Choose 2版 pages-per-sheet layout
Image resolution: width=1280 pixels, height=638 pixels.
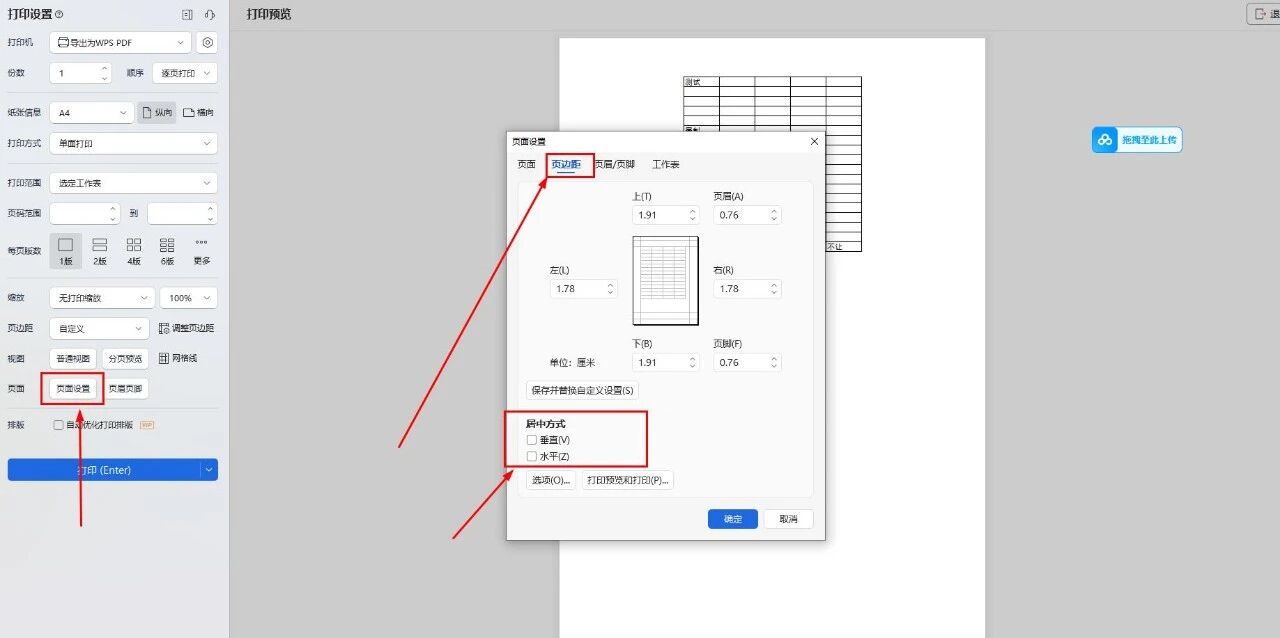(x=100, y=250)
